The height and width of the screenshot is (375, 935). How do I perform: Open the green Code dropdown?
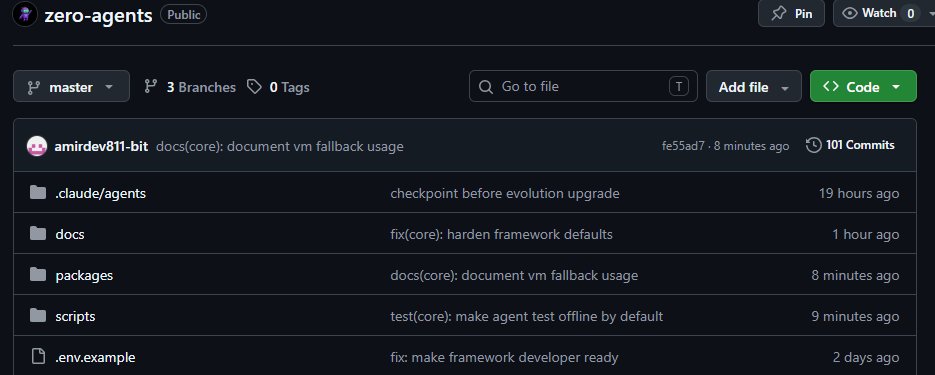point(863,86)
